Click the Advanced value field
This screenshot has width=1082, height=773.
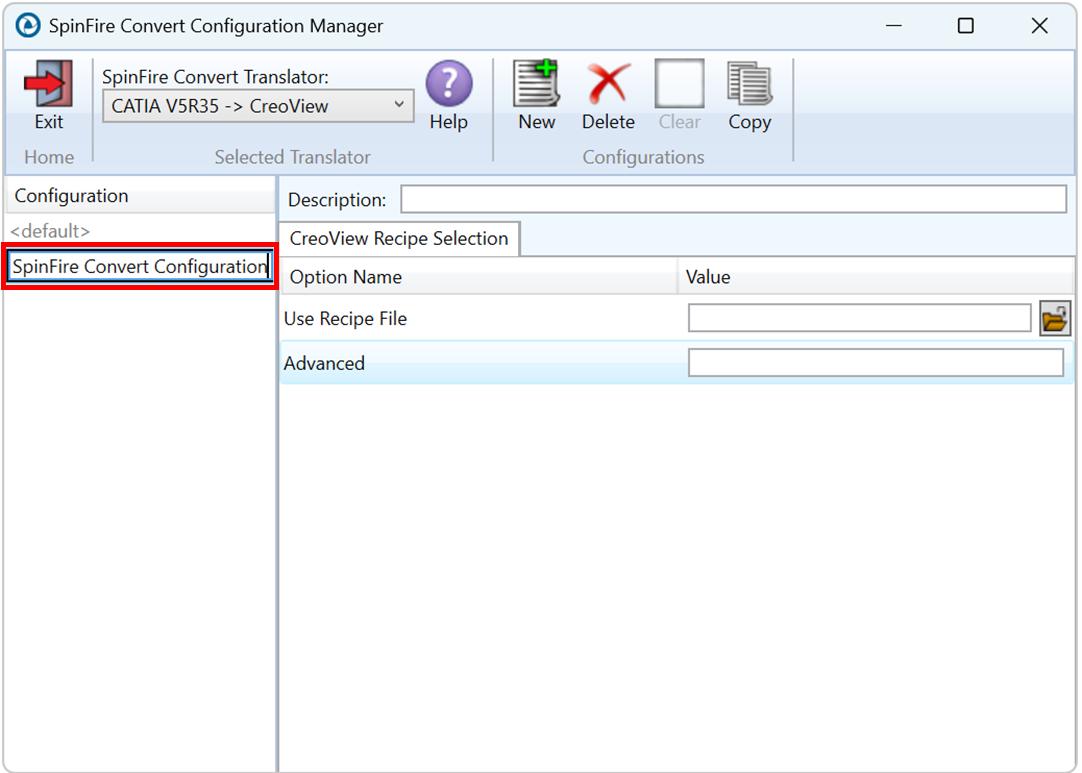point(876,363)
